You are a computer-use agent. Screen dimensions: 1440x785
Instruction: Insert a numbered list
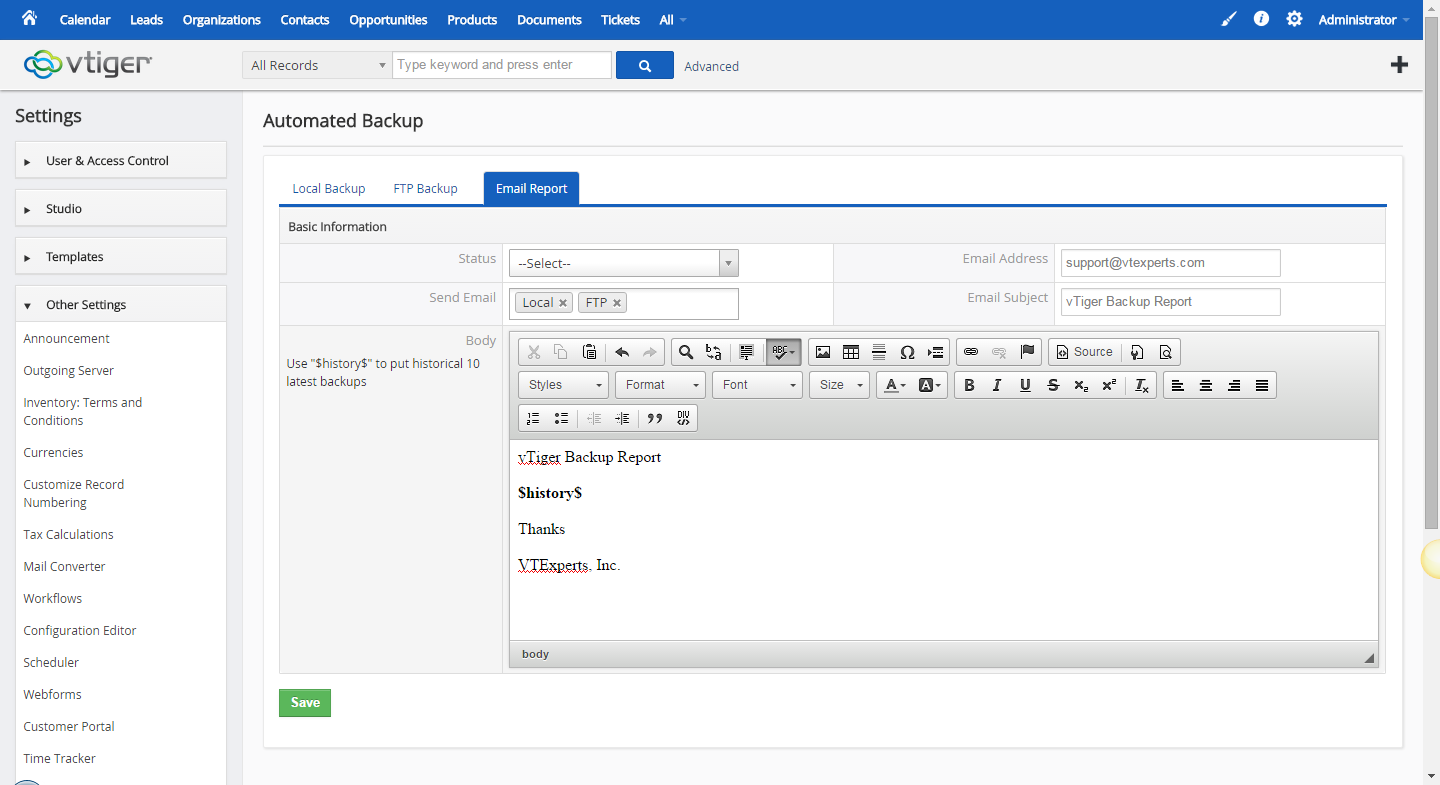[x=533, y=418]
